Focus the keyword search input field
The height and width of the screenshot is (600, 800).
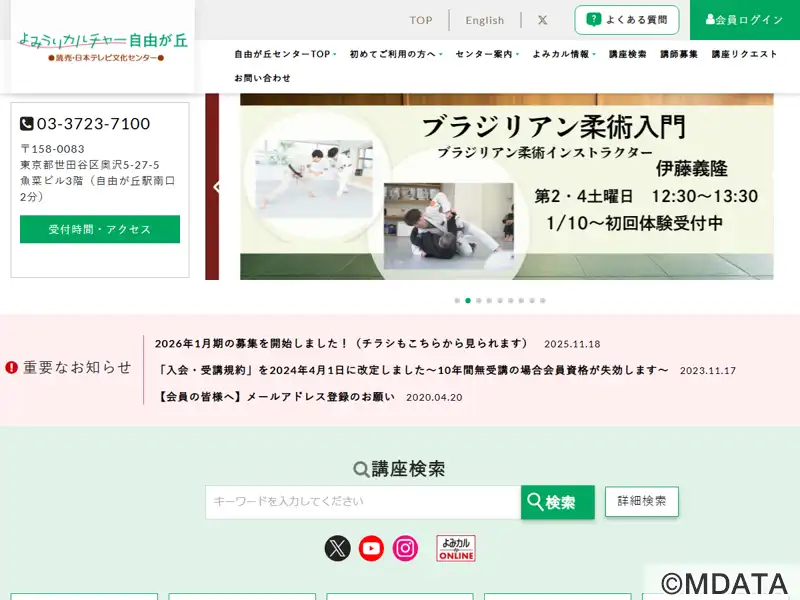(363, 502)
